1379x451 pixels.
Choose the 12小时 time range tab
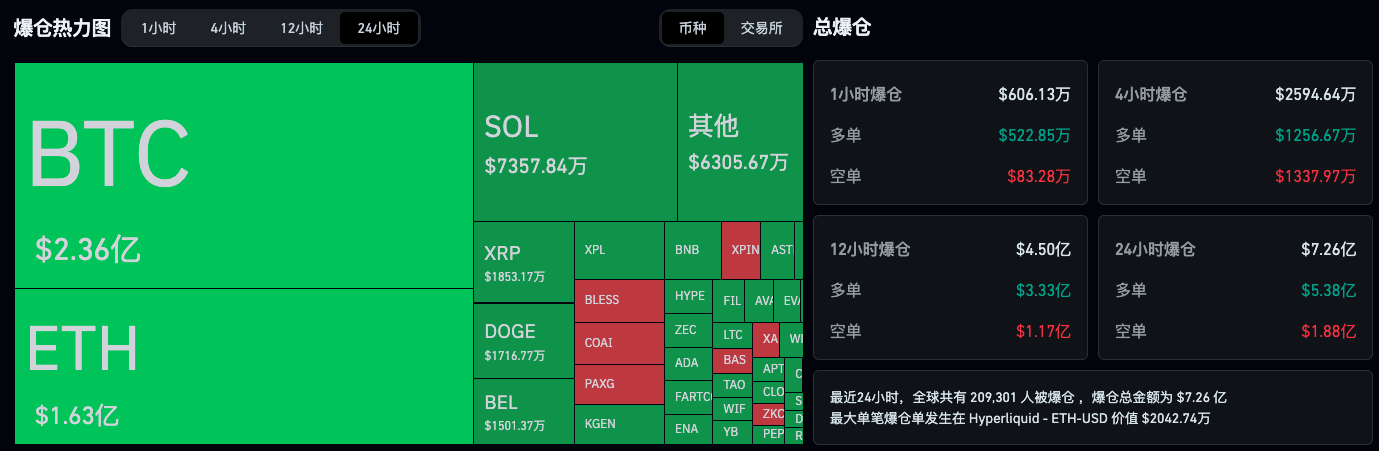click(x=301, y=28)
